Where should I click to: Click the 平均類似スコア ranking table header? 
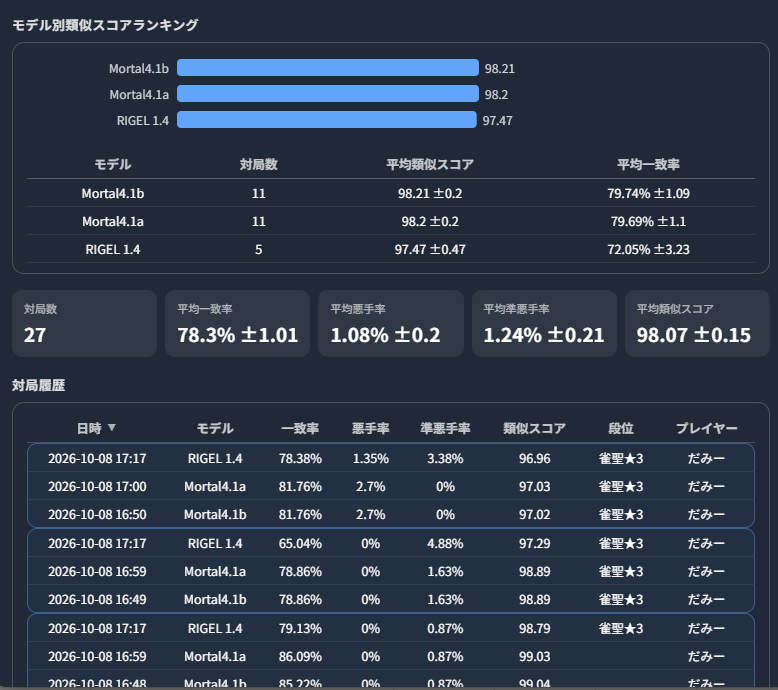coord(430,164)
